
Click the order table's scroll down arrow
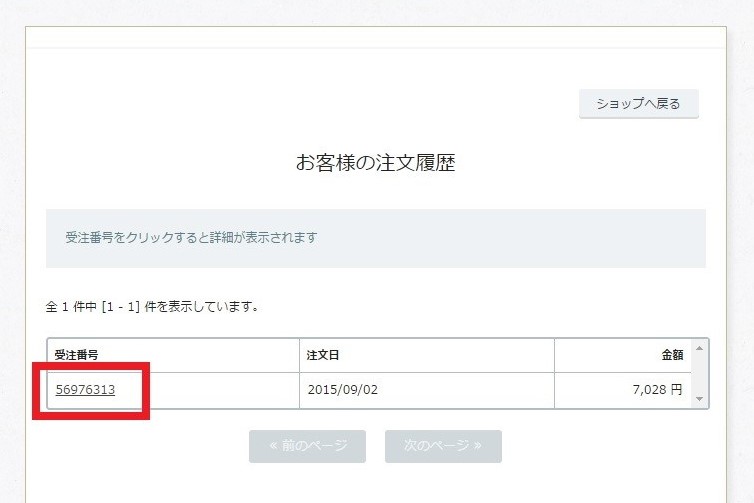pos(699,399)
